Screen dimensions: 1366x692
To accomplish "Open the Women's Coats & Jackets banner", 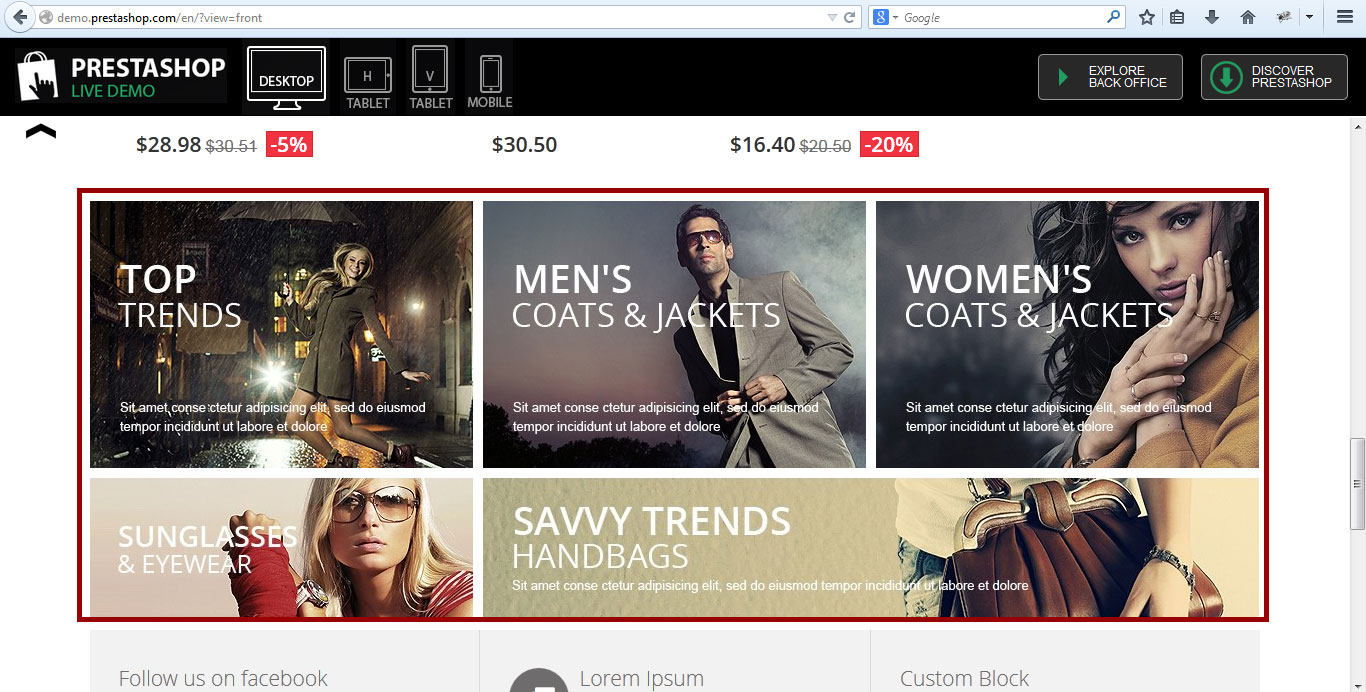I will click(x=1067, y=334).
